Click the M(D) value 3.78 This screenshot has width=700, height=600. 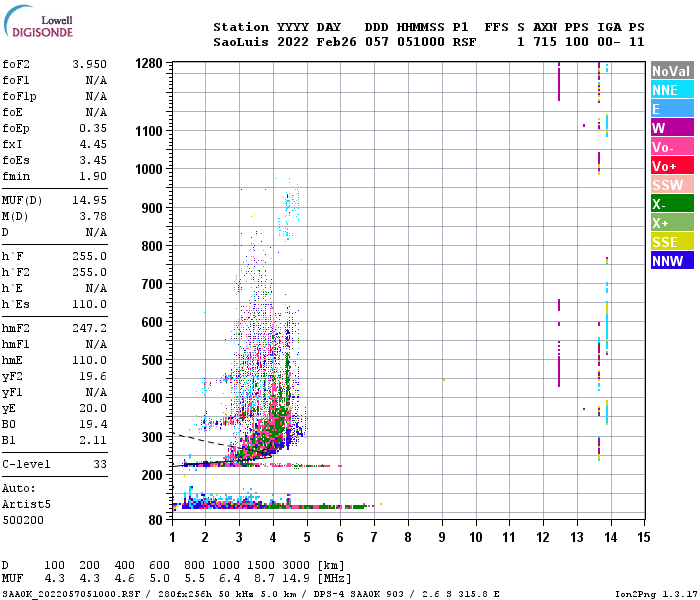(x=93, y=216)
